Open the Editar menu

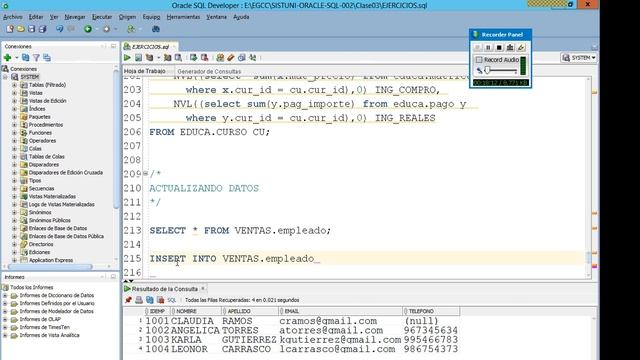36,17
